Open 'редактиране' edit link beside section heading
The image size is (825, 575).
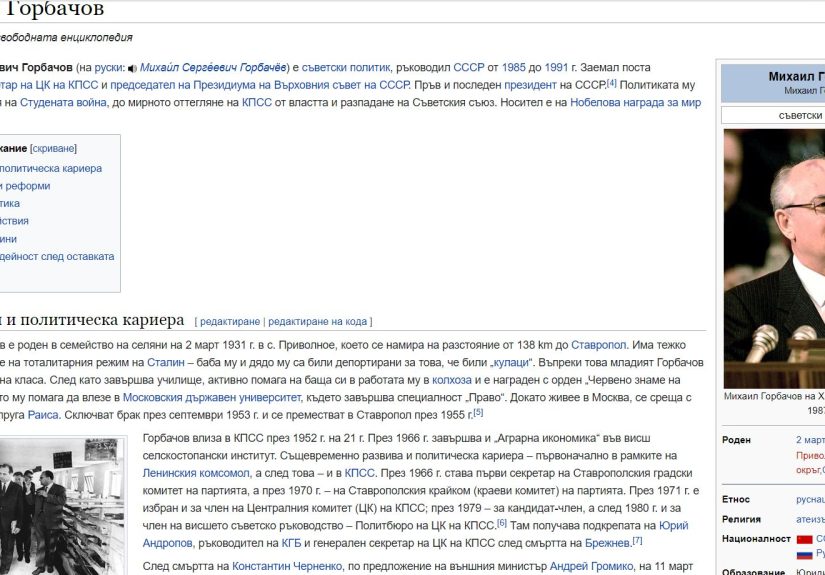click(x=229, y=322)
